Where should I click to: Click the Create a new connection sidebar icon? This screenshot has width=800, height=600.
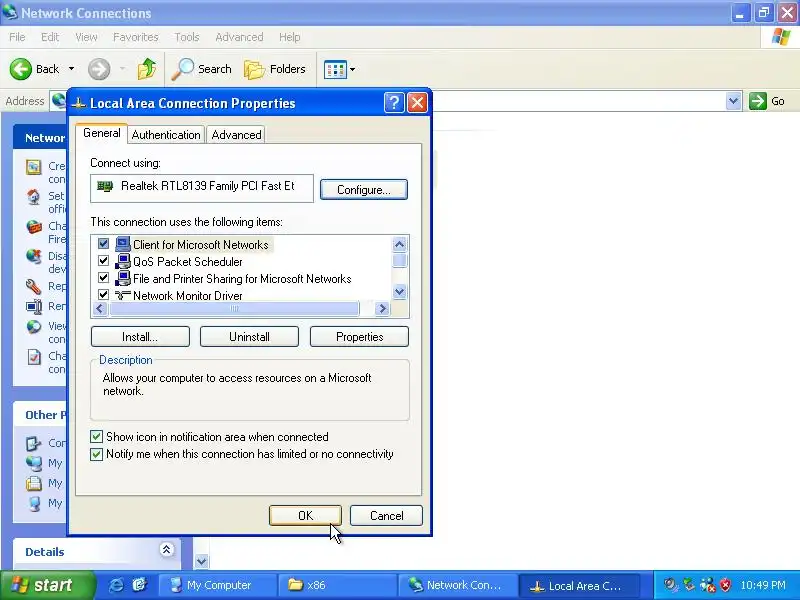coord(34,167)
